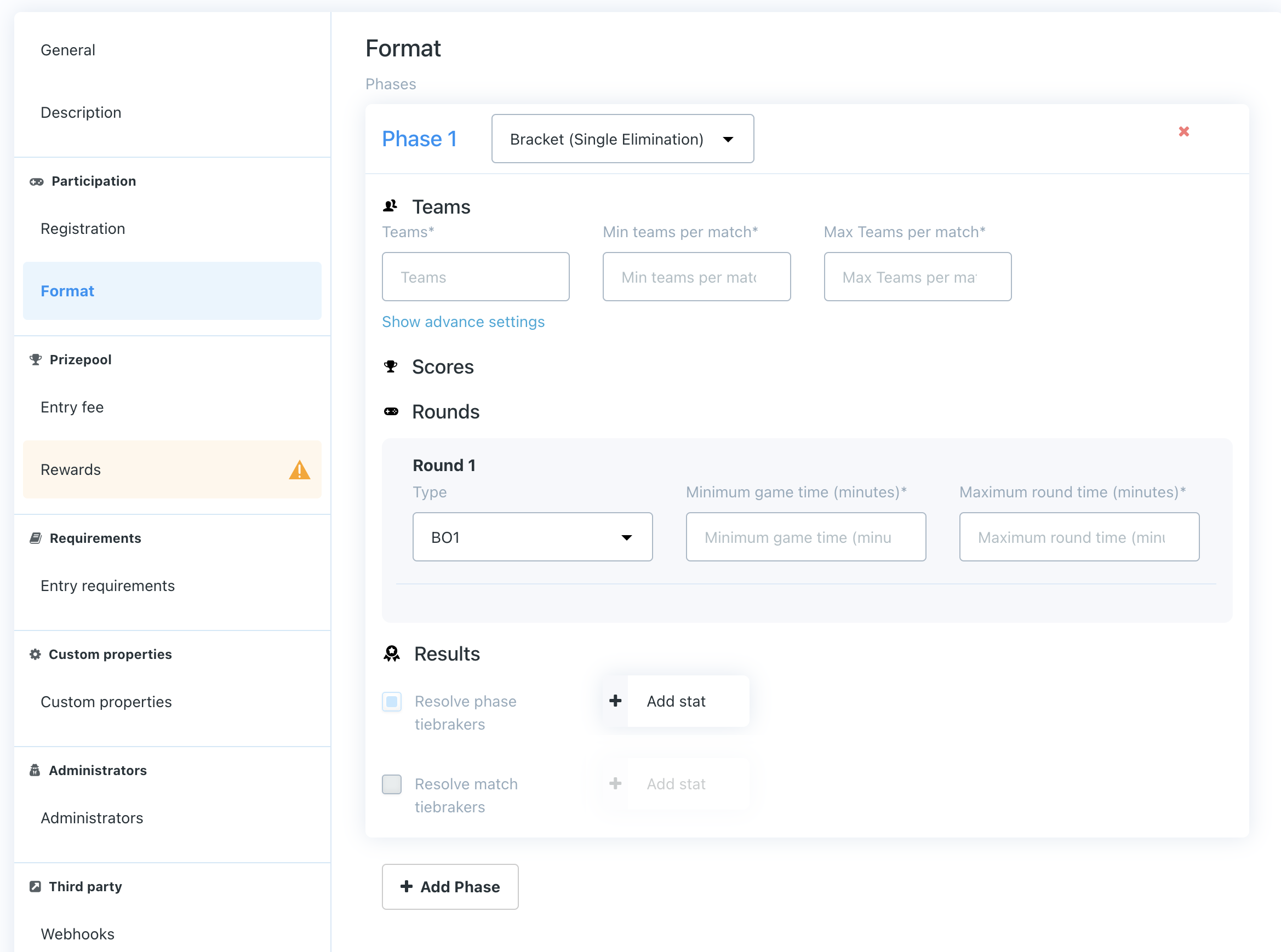The width and height of the screenshot is (1281, 952).
Task: Open the Bracket (Single Elimination) phase type dropdown
Action: [x=622, y=139]
